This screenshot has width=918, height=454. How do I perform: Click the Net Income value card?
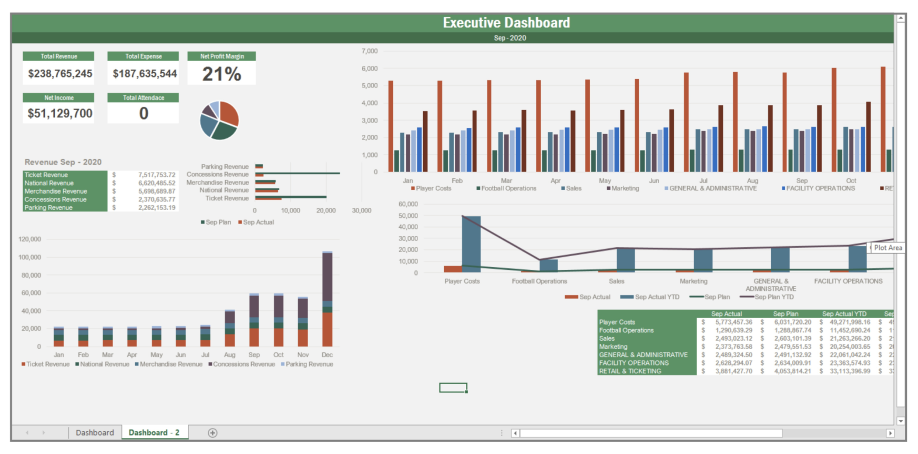60,113
